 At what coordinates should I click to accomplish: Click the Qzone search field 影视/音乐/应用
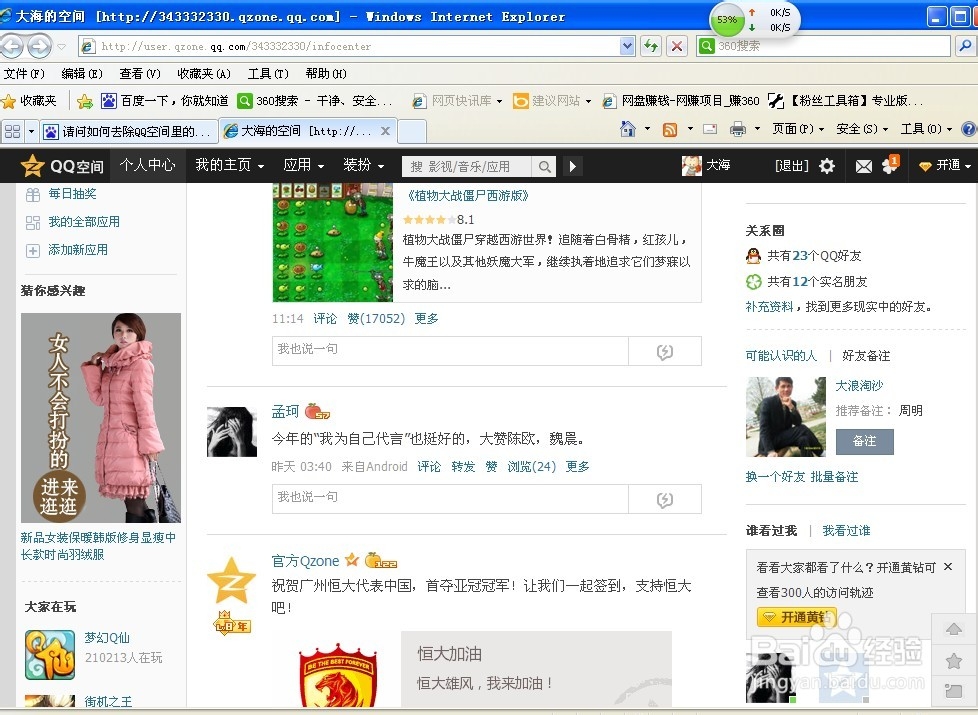click(467, 167)
